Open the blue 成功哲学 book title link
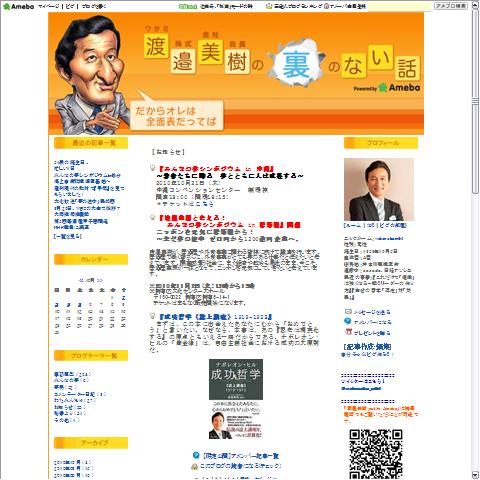The image size is (480, 480). click(x=215, y=317)
